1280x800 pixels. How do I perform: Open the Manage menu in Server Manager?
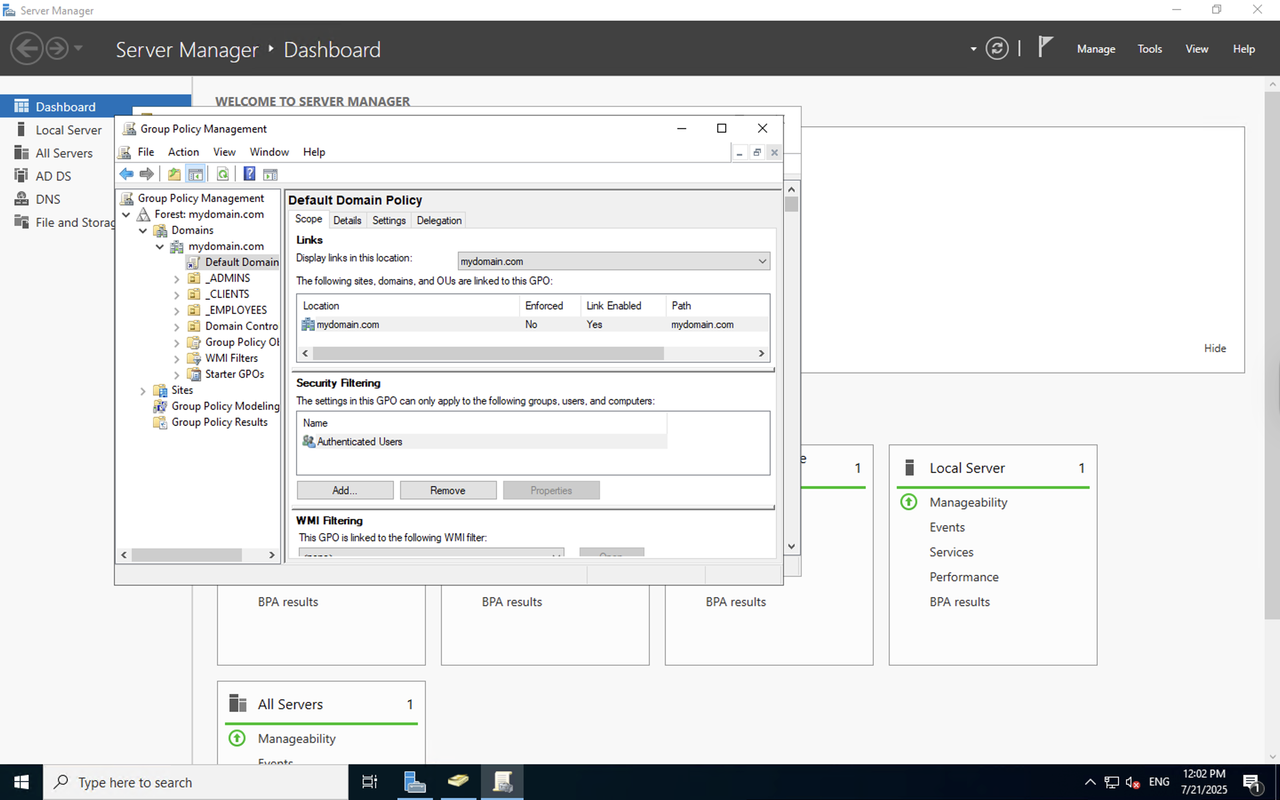pyautogui.click(x=1096, y=49)
